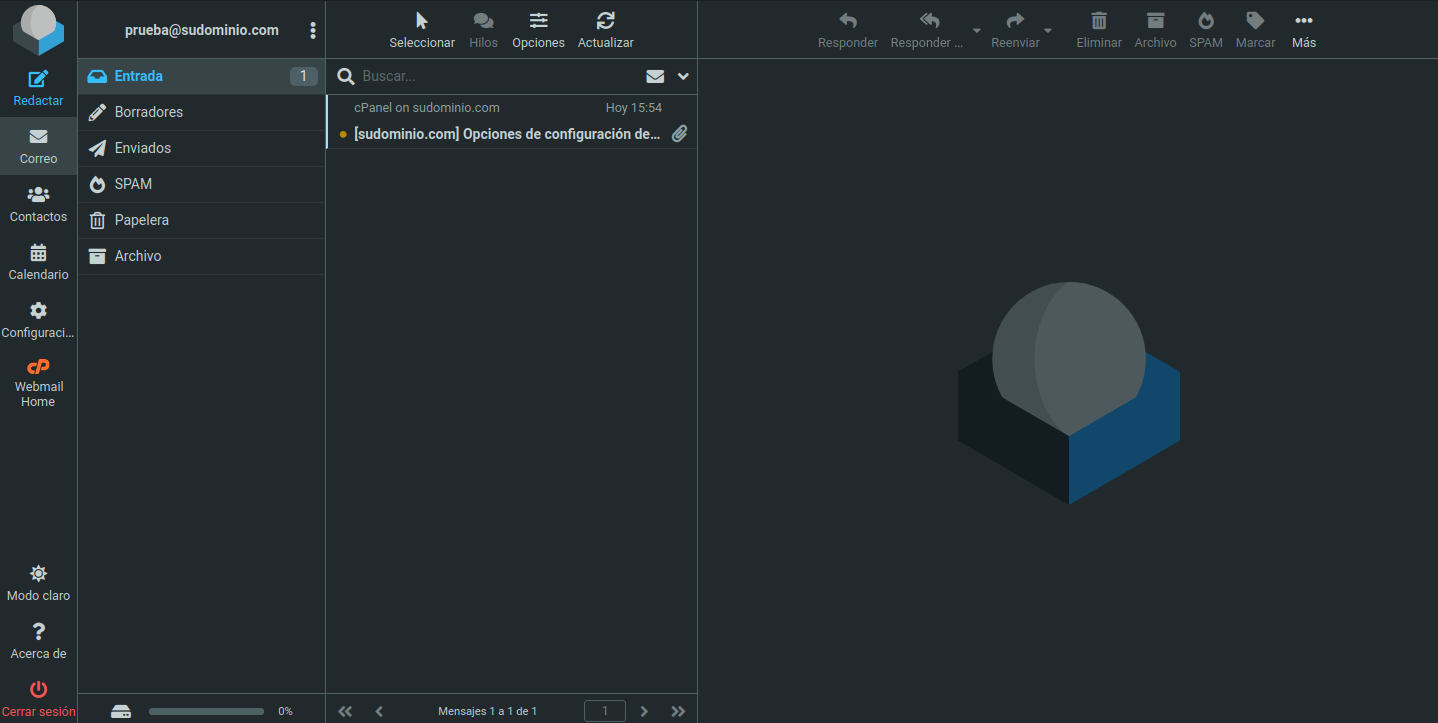The width and height of the screenshot is (1438, 723).
Task: Click the Seleccionar toolbar tool
Action: pyautogui.click(x=422, y=30)
